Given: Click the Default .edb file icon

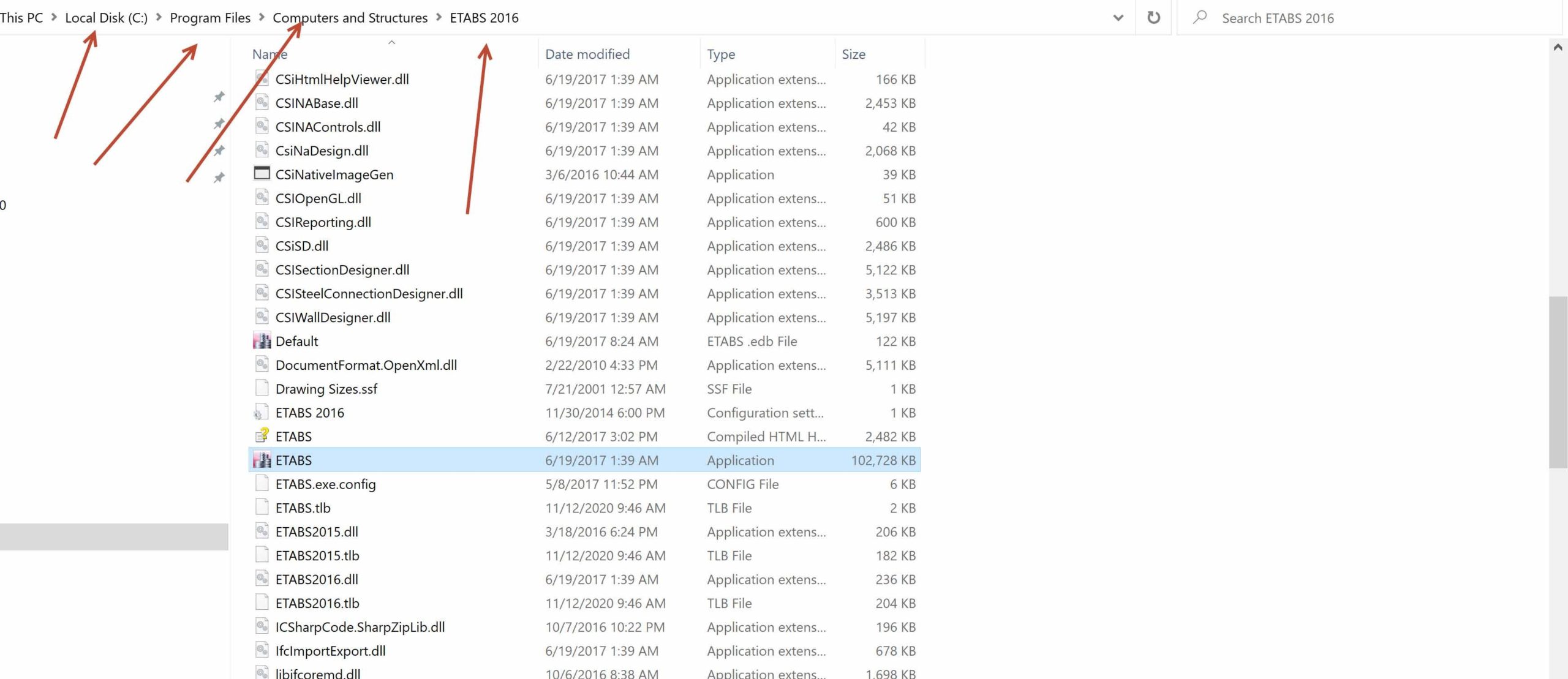Looking at the screenshot, I should [262, 341].
